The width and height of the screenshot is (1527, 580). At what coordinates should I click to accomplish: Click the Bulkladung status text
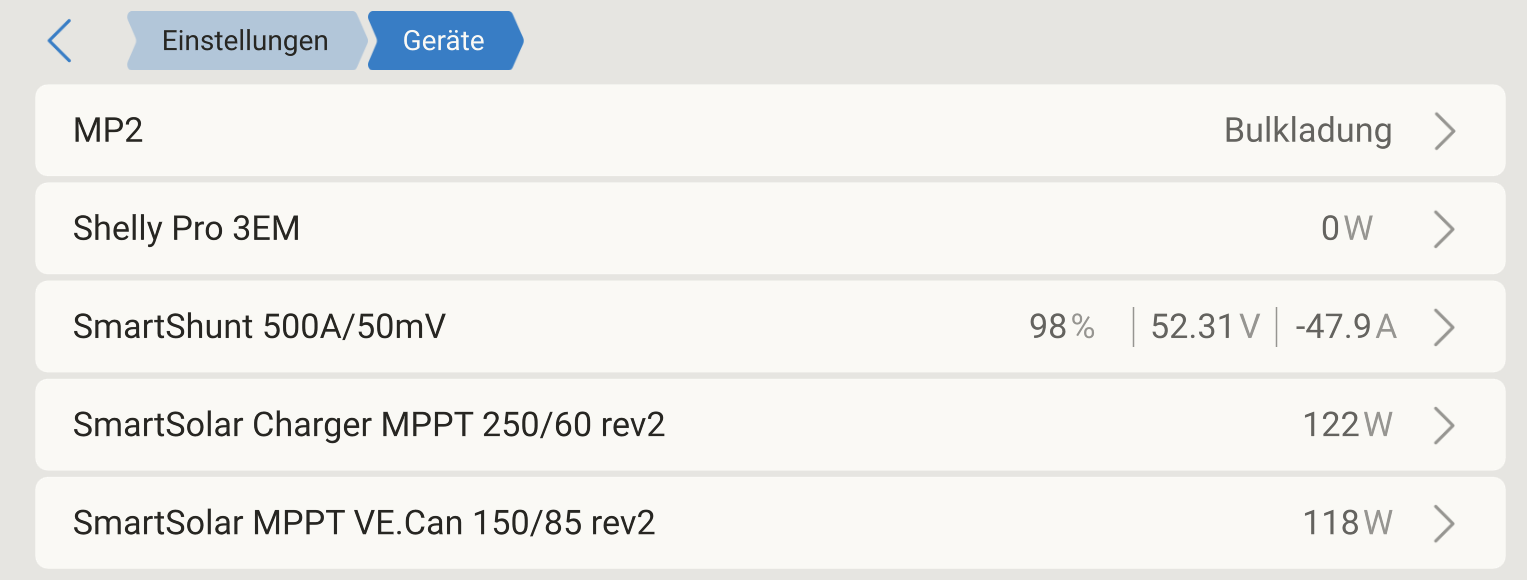(x=1308, y=131)
